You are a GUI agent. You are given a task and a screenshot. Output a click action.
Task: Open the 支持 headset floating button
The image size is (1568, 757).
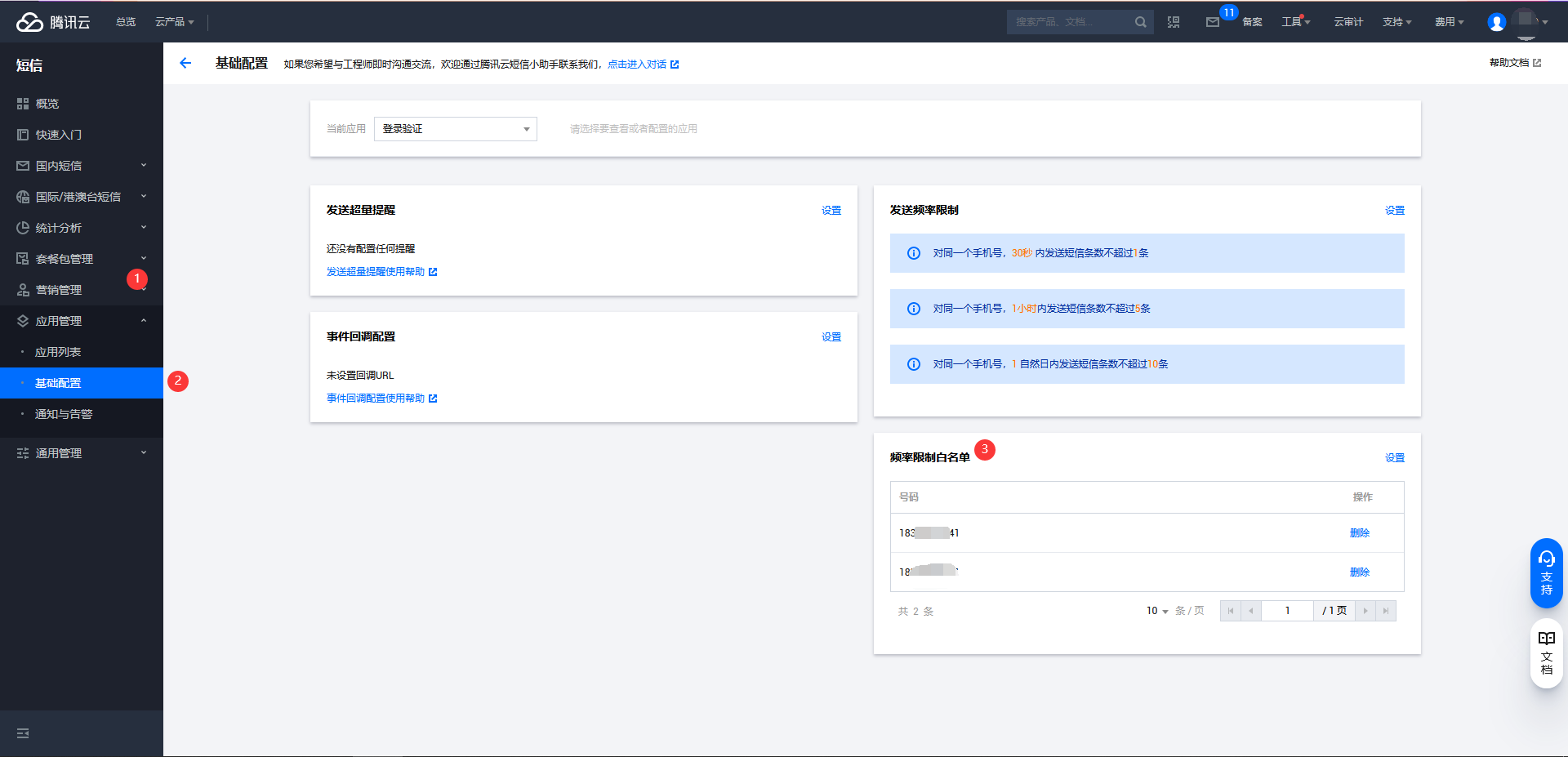(x=1546, y=573)
